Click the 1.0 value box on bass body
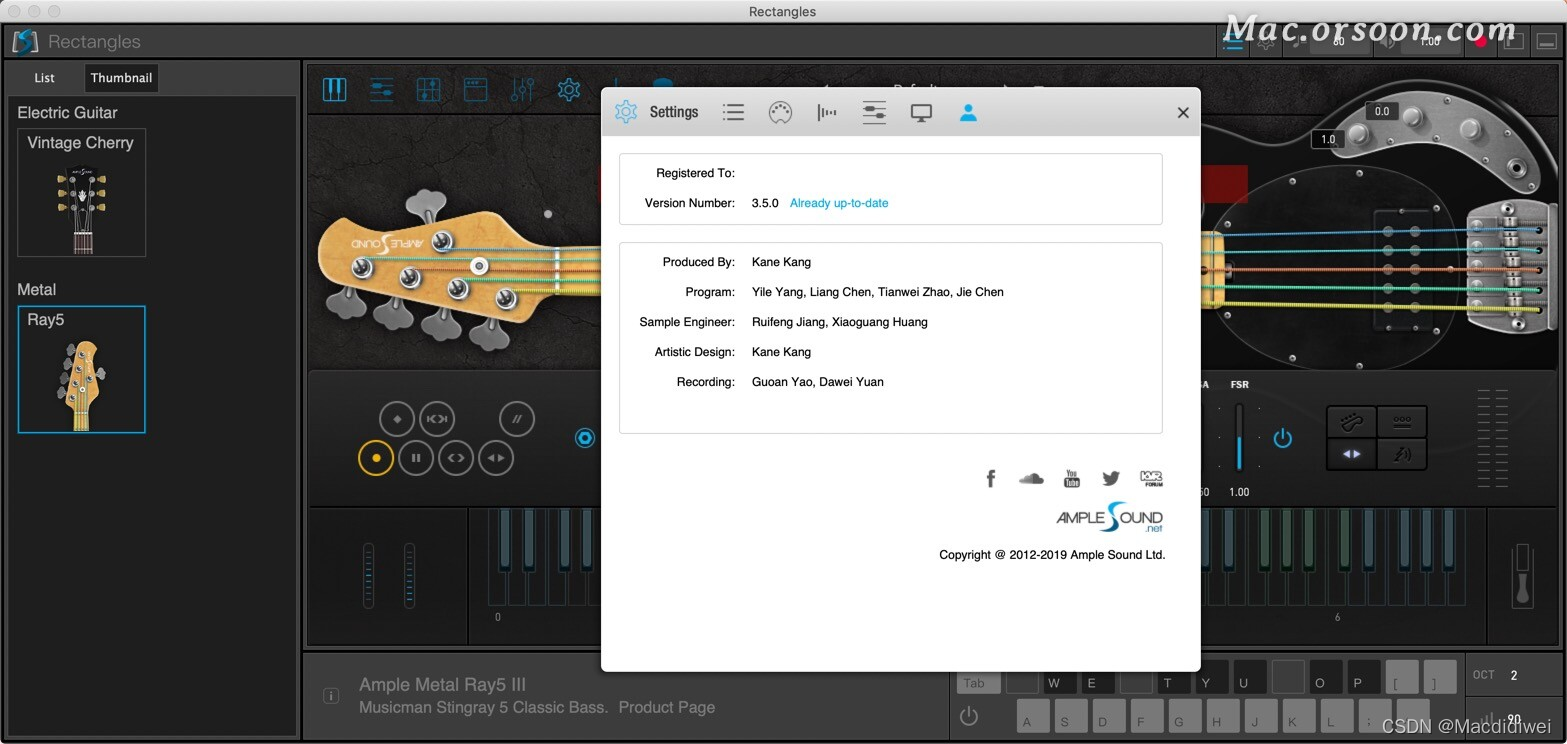The width and height of the screenshot is (1567, 744). coord(1328,139)
